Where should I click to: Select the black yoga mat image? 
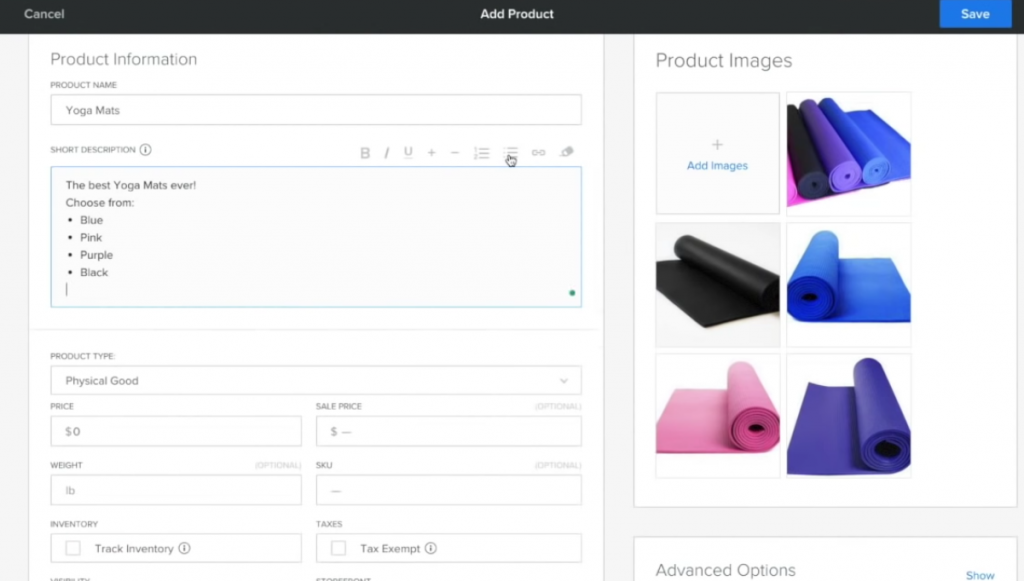[718, 285]
